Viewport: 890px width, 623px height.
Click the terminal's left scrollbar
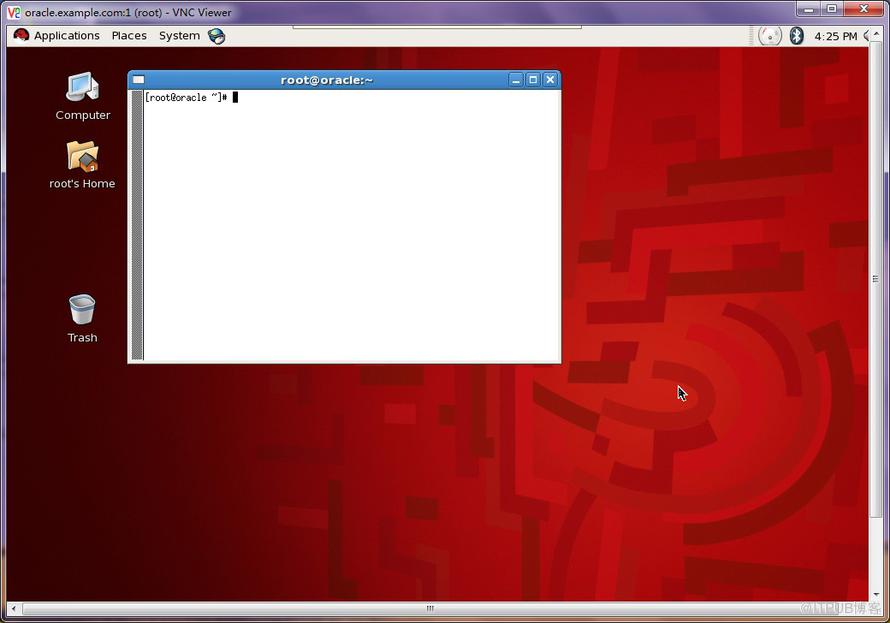[137, 225]
